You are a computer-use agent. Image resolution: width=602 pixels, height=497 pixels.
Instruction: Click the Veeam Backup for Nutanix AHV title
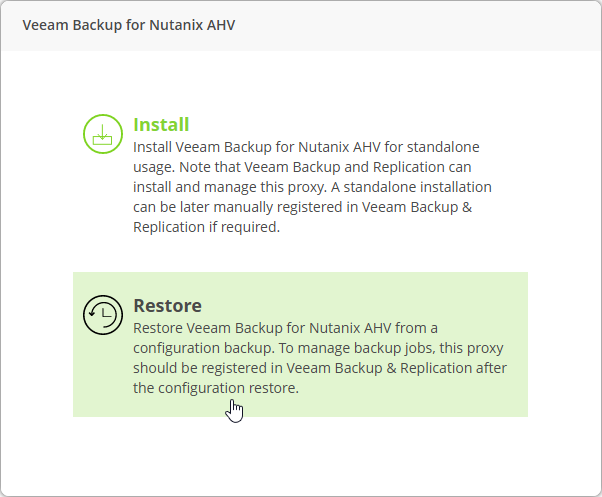click(129, 25)
